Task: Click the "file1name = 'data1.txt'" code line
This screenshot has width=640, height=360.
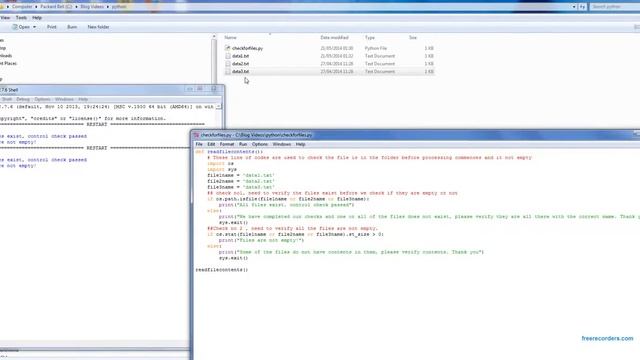Action: click(241, 175)
